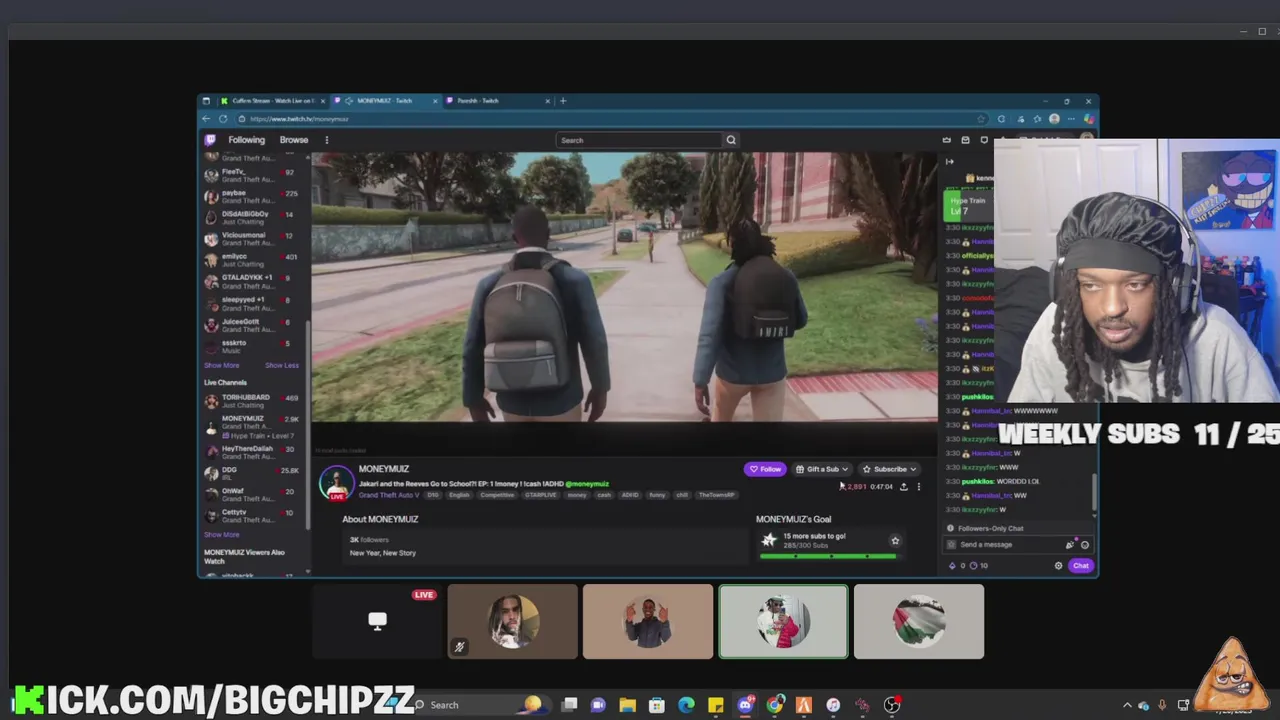Open the Grand Theft Auto V category link
The height and width of the screenshot is (720, 1280).
(391, 495)
